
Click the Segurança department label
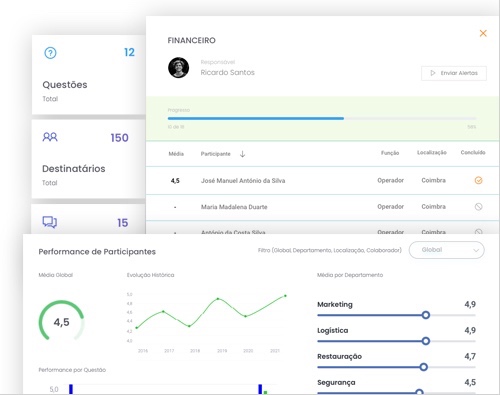click(336, 382)
